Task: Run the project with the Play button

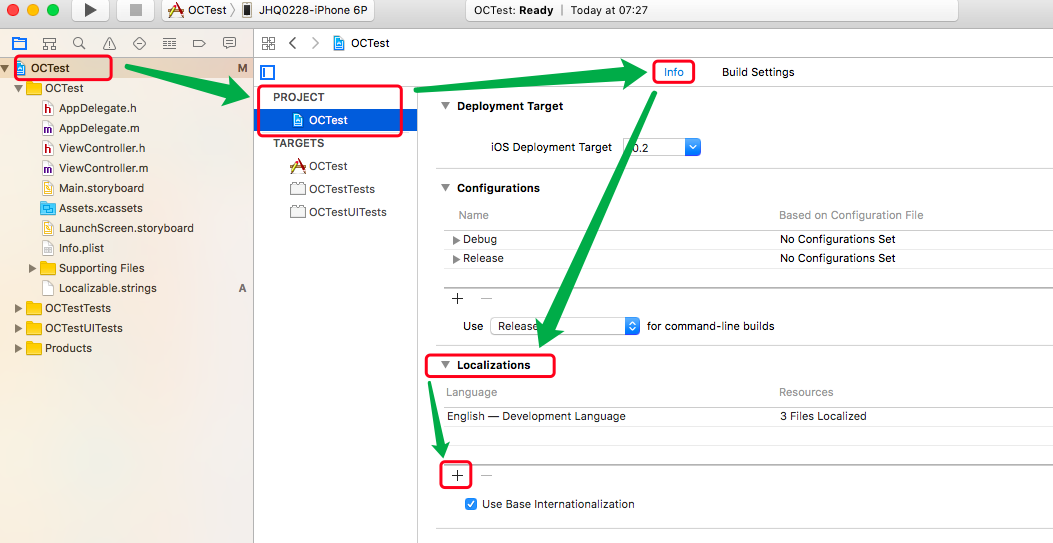Action: [x=90, y=10]
